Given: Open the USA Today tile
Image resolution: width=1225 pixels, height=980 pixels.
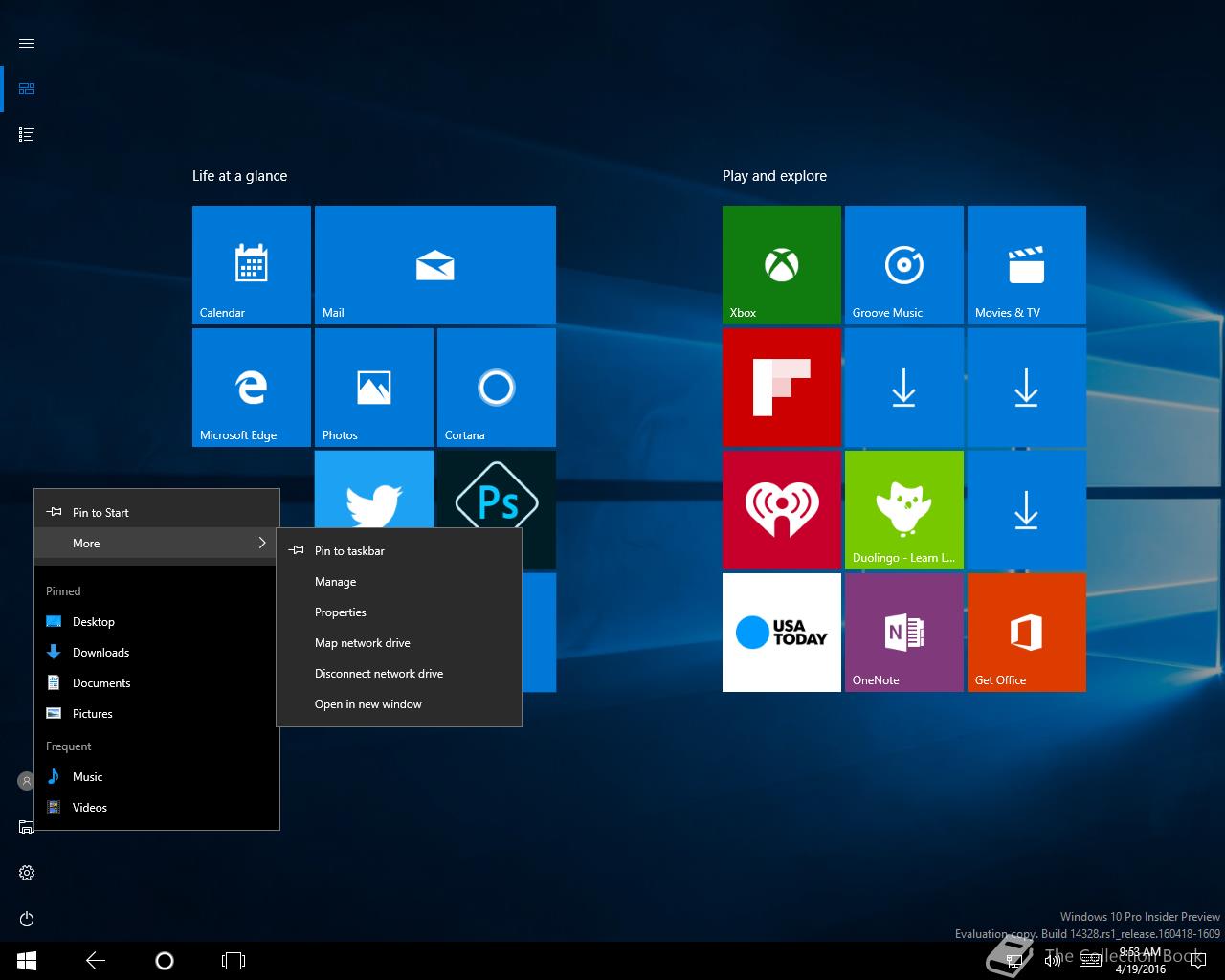Looking at the screenshot, I should click(x=782, y=633).
